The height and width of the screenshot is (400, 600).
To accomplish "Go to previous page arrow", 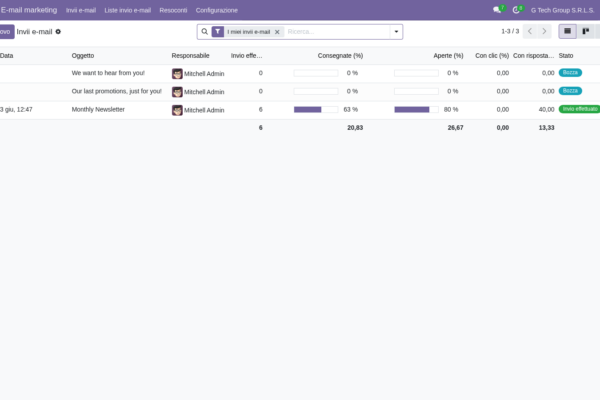I will tap(530, 31).
